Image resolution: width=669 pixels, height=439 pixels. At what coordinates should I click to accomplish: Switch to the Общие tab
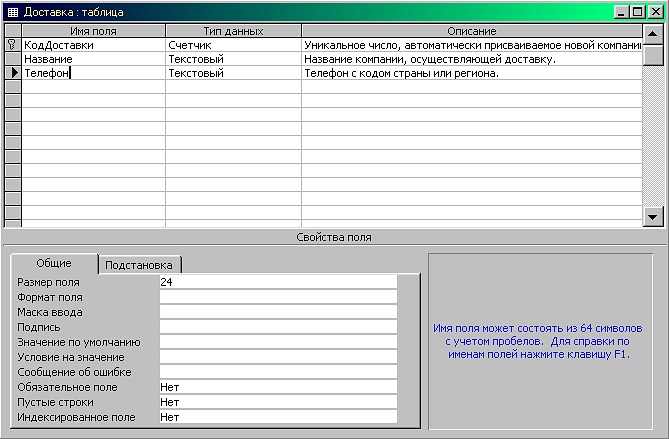point(54,263)
